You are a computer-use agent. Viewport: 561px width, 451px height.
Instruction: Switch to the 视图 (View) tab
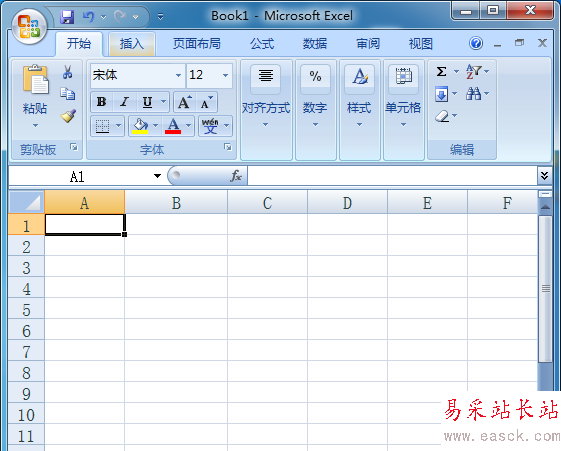point(421,44)
